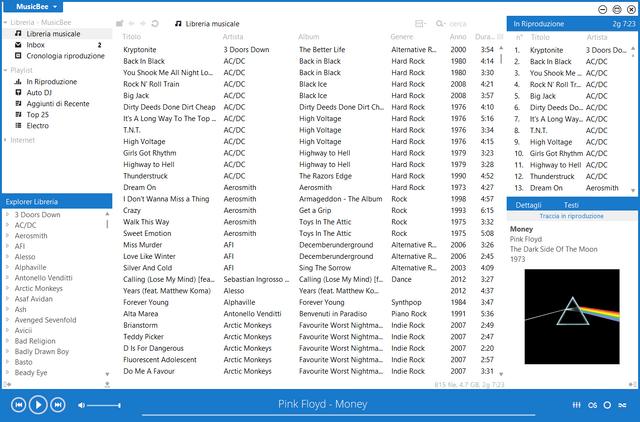This screenshot has width=640, height=422.
Task: Select Alphaville in the Explorer Libreria
Action: 31,267
